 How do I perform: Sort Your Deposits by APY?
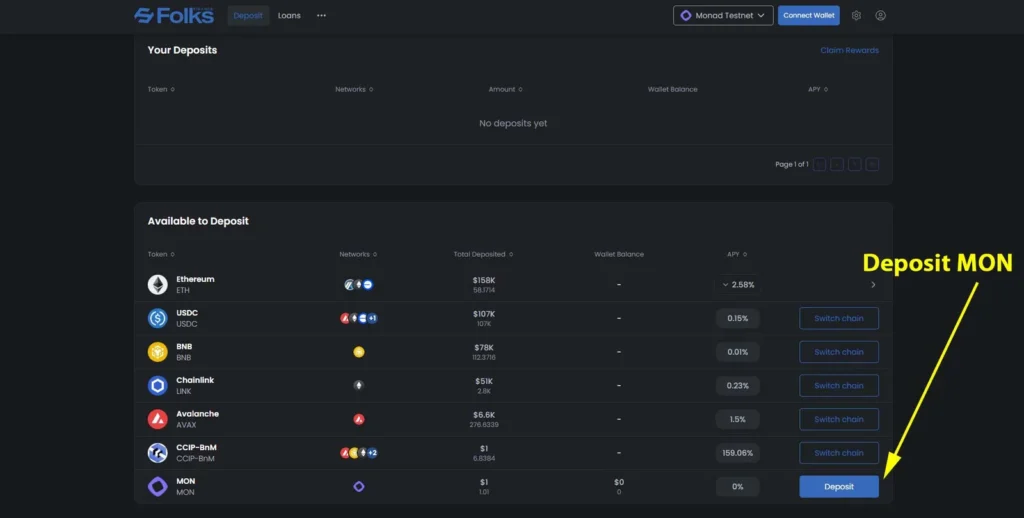818,89
